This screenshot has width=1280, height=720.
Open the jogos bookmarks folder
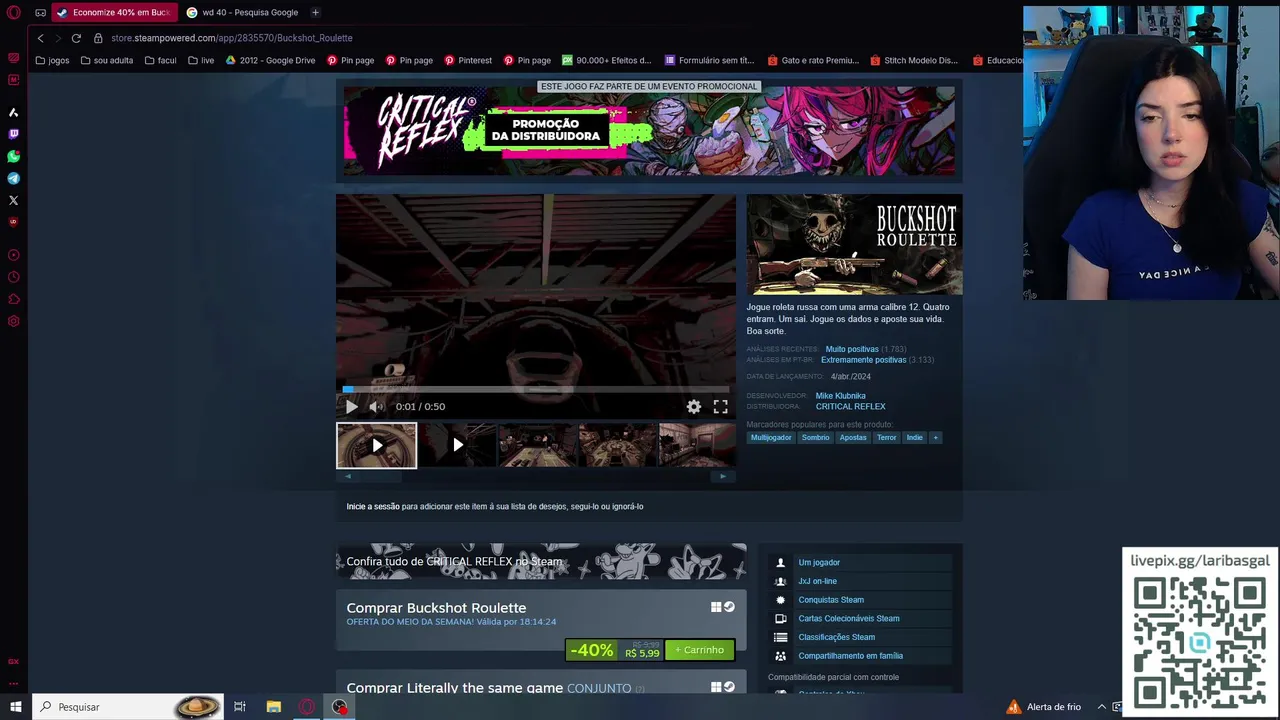(x=52, y=60)
